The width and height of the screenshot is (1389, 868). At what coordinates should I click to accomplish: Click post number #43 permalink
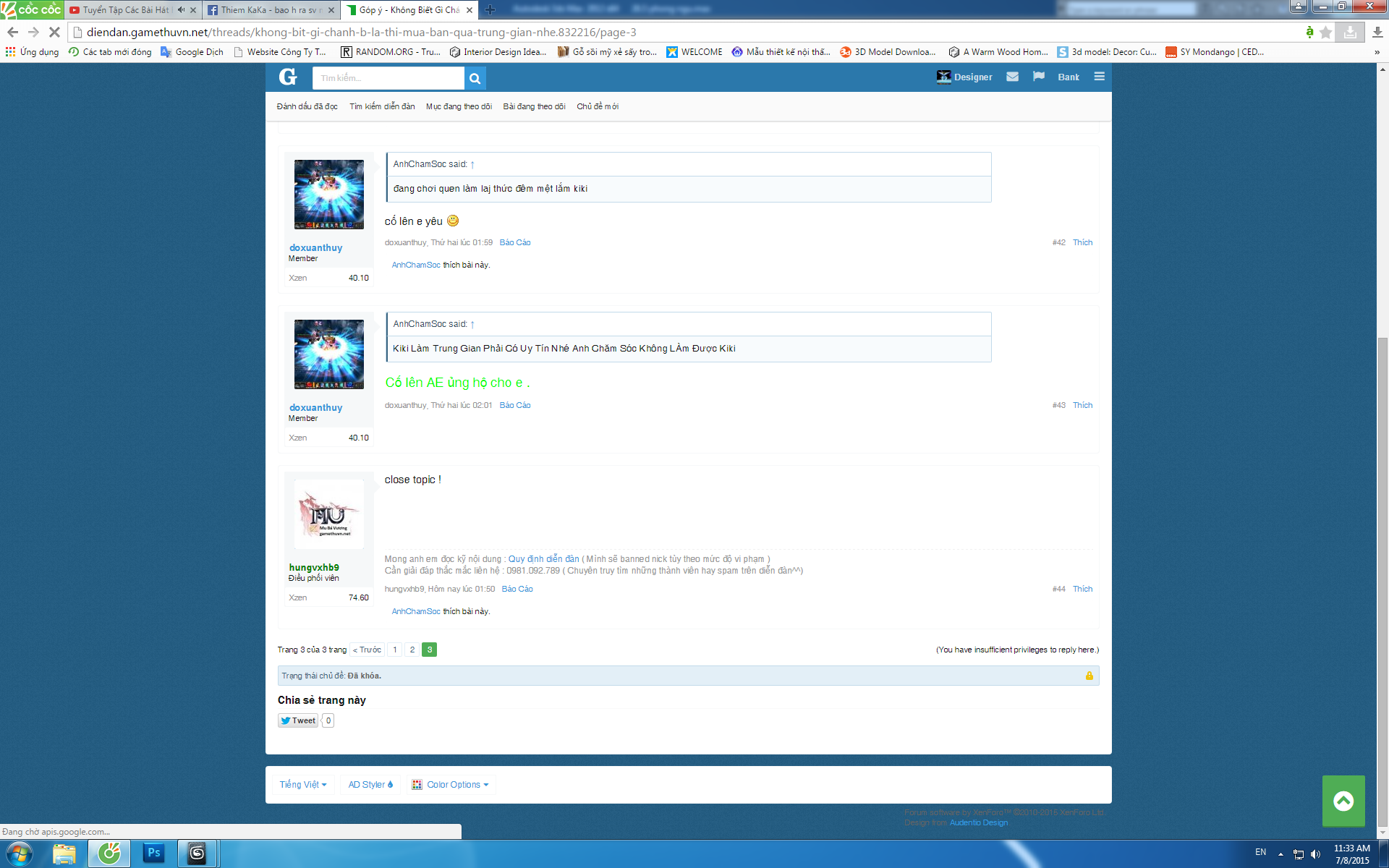(1058, 405)
